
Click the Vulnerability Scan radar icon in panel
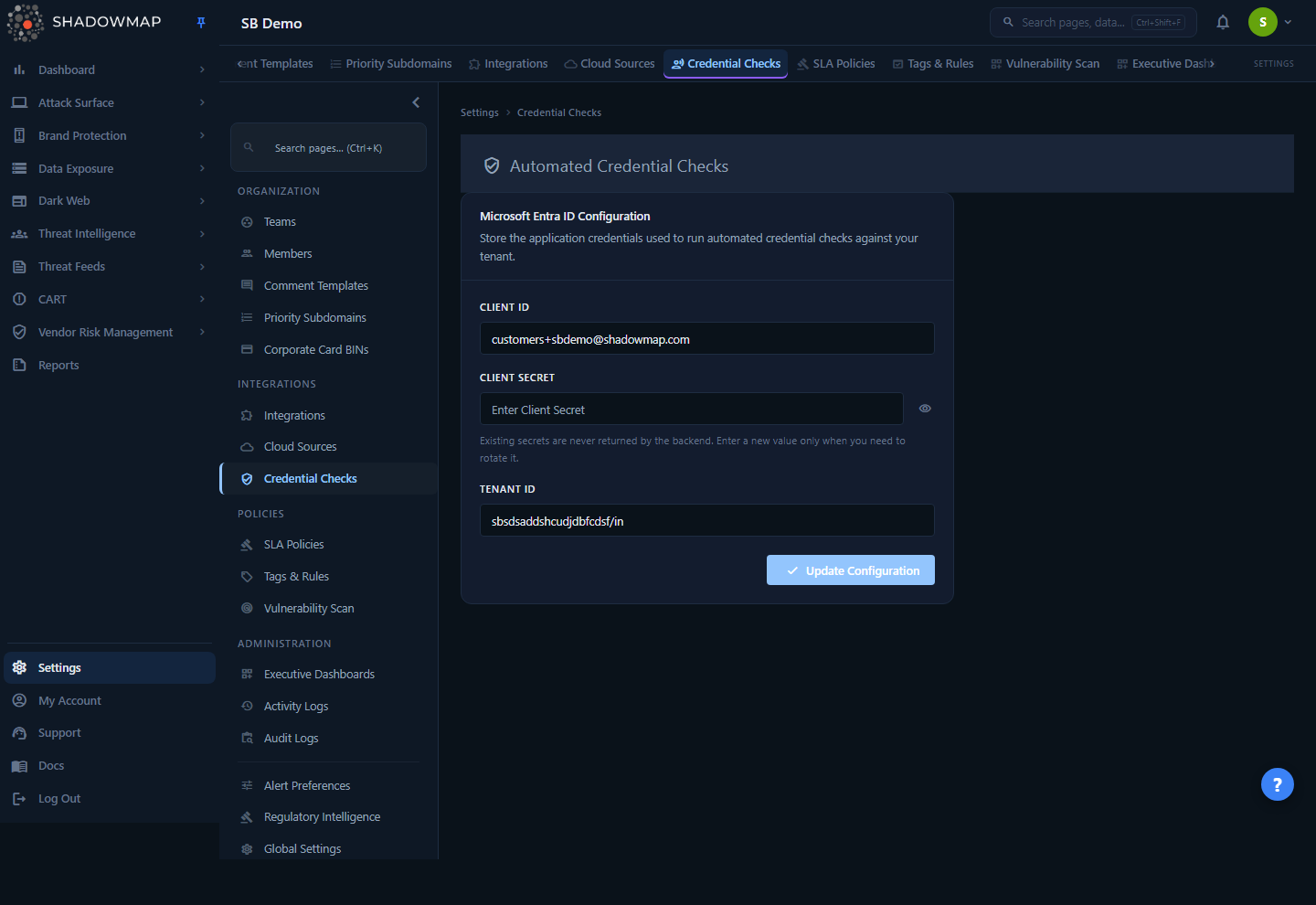247,608
